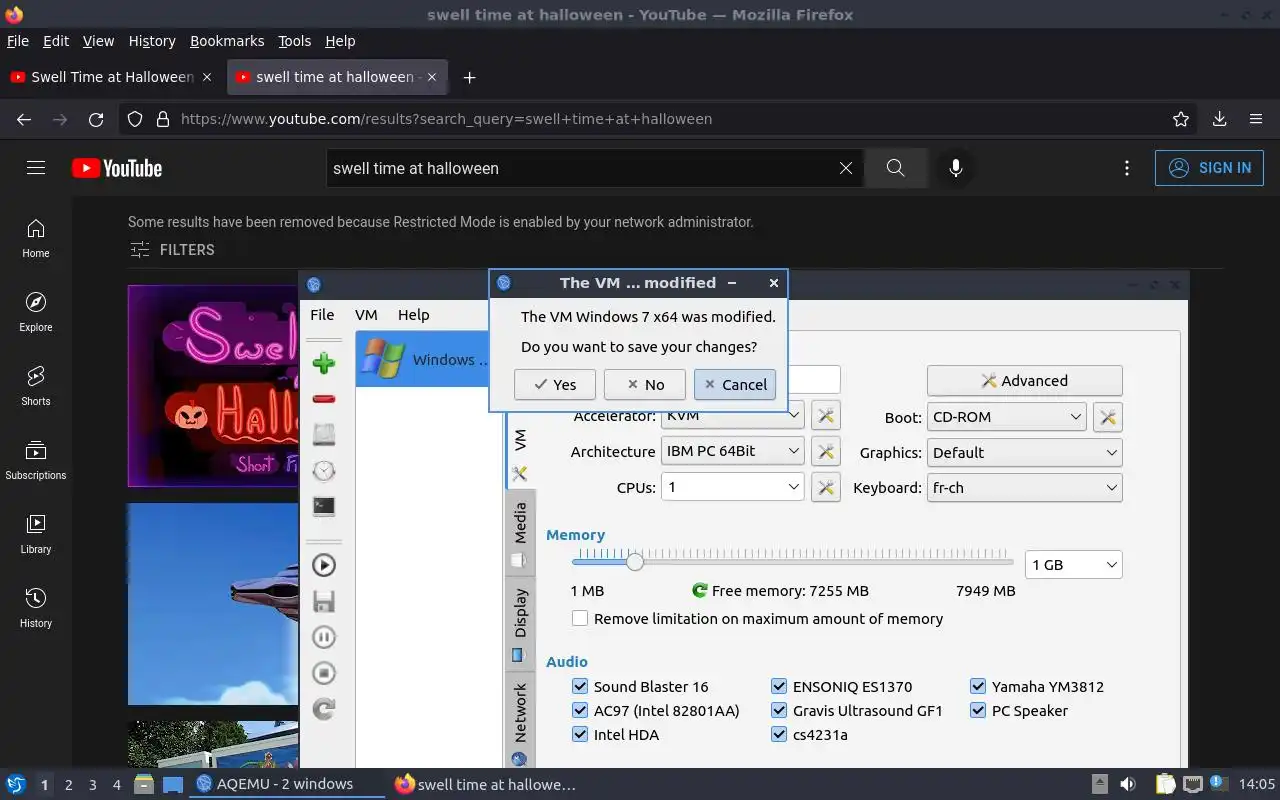This screenshot has height=800, width=1280.
Task: Toggle Gravis Ultrasound GF1 checkbox
Action: [779, 710]
